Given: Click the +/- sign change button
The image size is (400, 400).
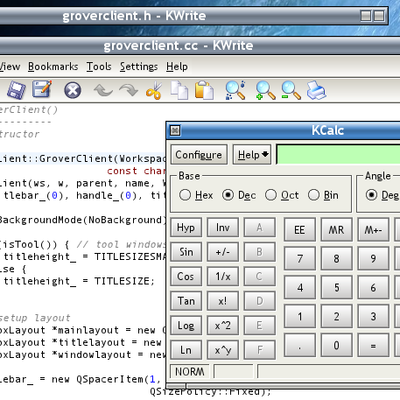Looking at the screenshot, I should pos(223,252).
